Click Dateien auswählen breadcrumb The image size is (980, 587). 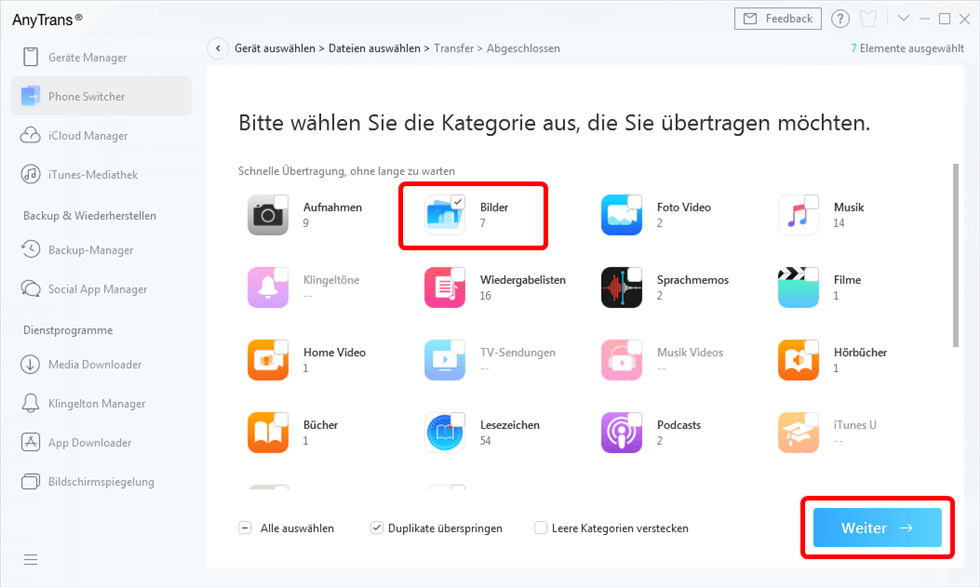point(374,48)
